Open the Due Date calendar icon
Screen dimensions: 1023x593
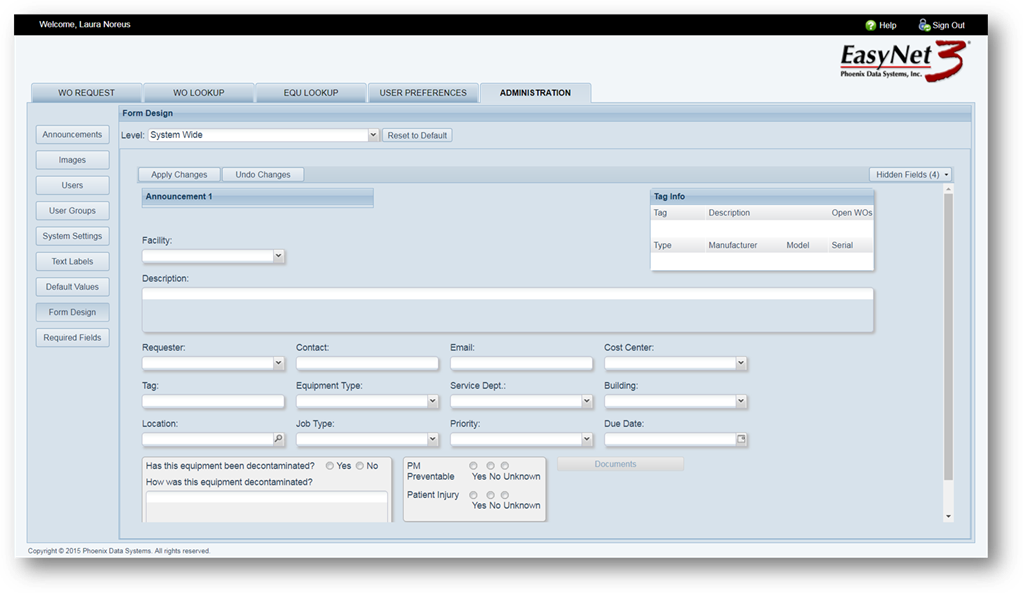click(741, 439)
